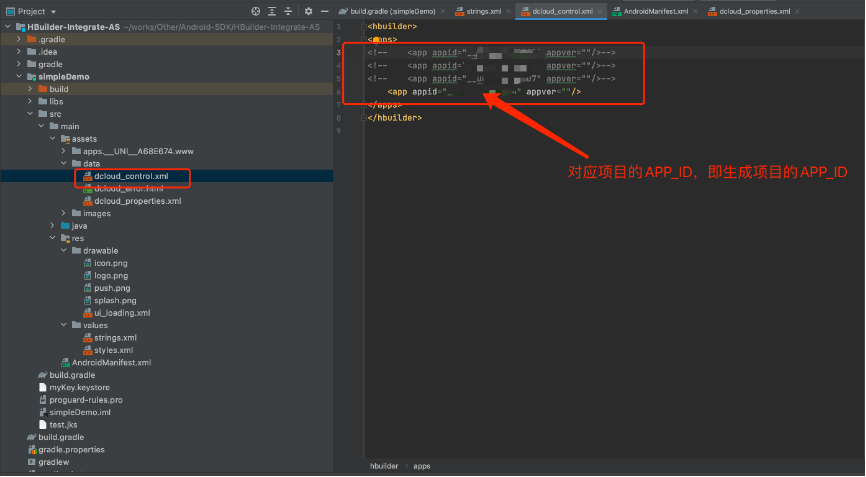This screenshot has height=477, width=866.
Task: Expand the java folder
Action: (52, 225)
